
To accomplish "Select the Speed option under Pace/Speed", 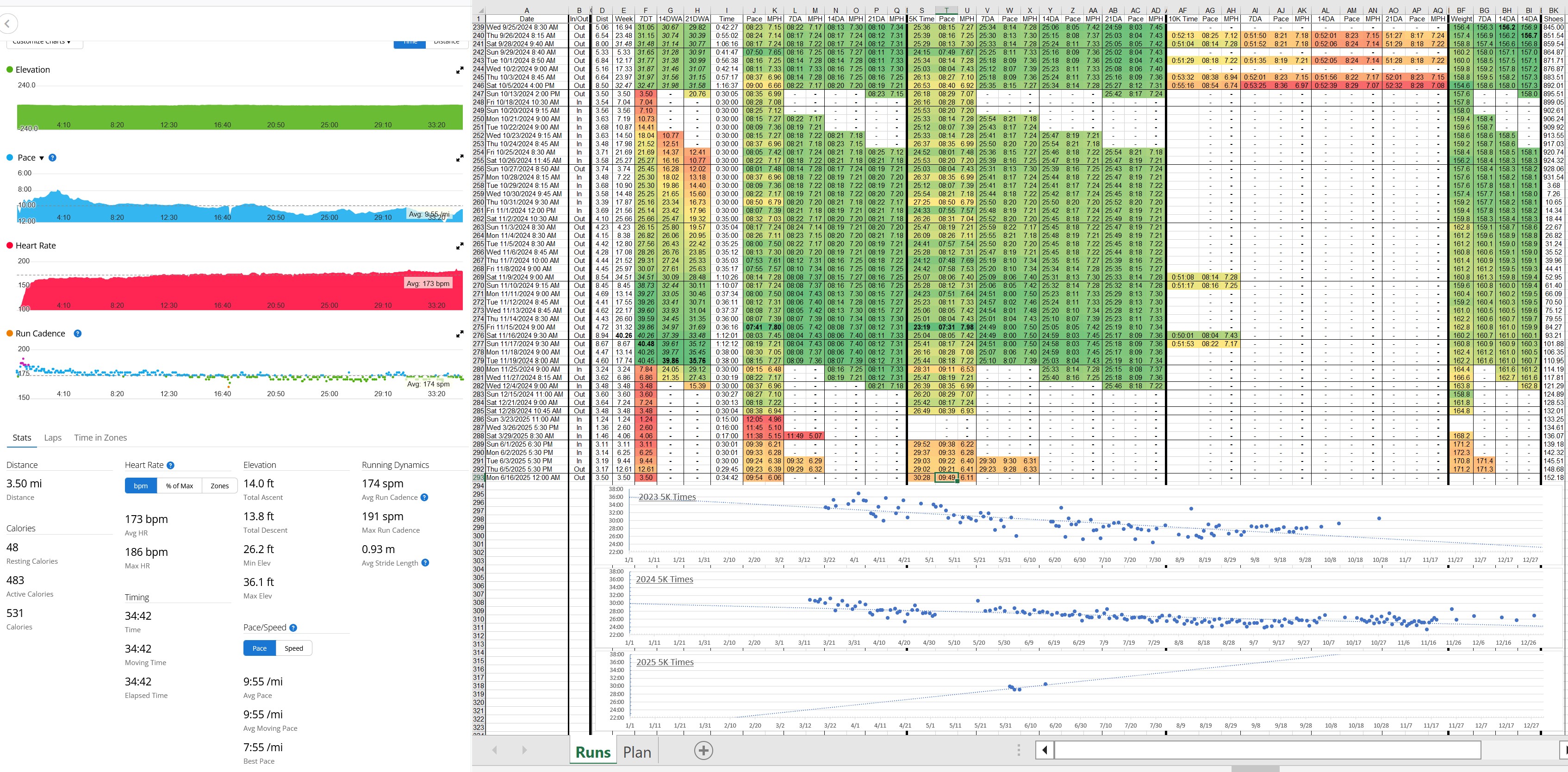I will (294, 648).
